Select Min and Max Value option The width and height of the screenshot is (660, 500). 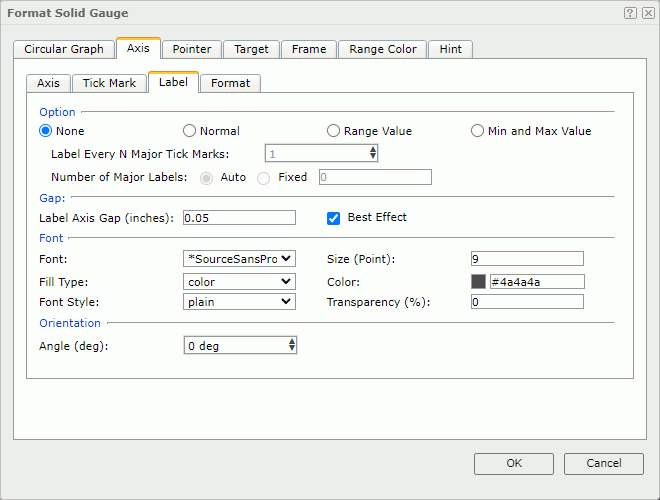tap(478, 131)
